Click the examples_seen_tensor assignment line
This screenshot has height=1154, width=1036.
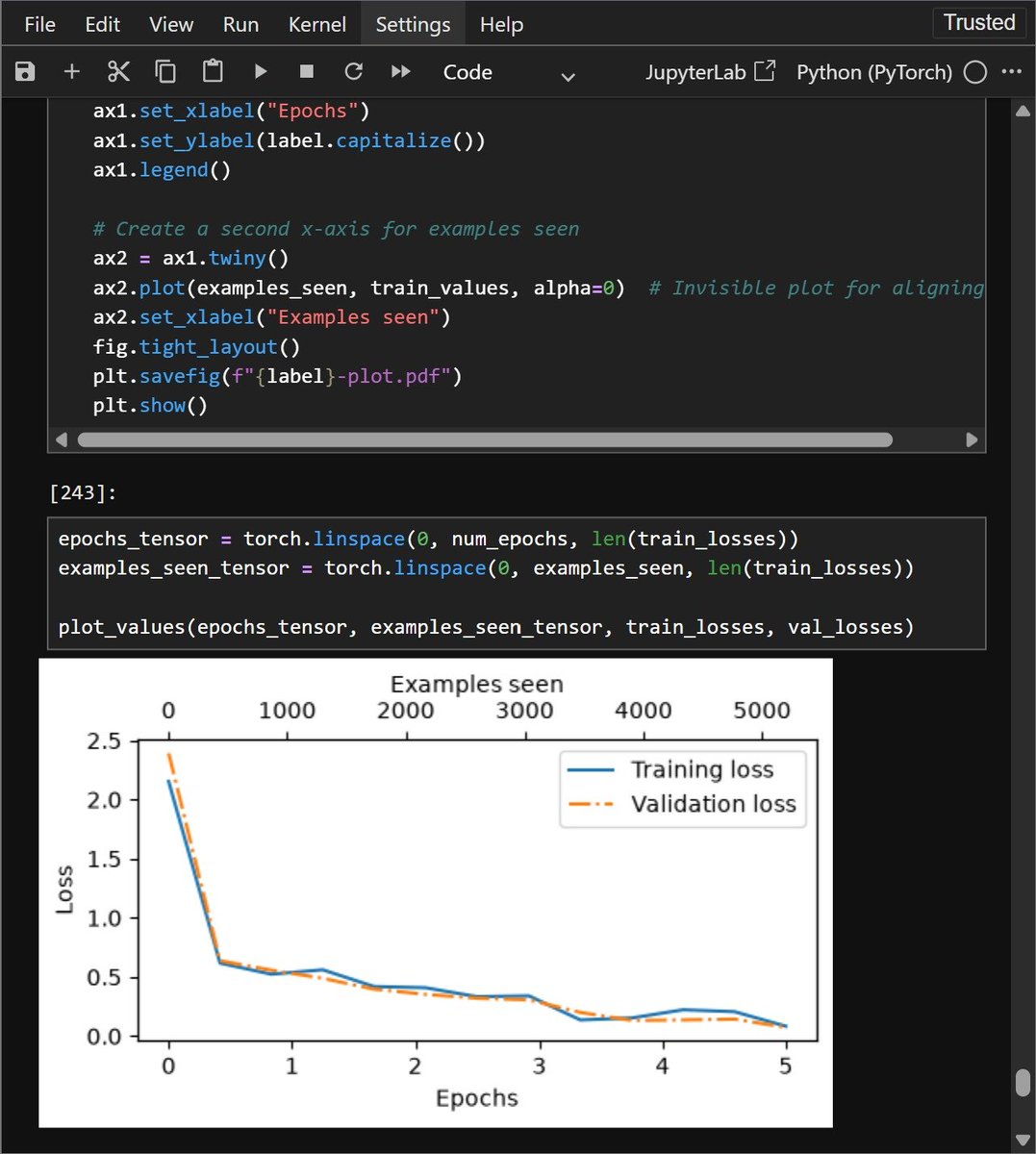[486, 567]
